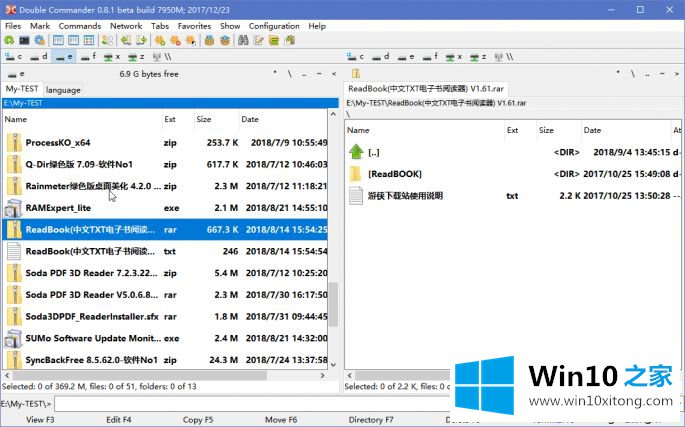Open file search with binoculars icon
This screenshot has height=427, width=685.
pos(243,41)
